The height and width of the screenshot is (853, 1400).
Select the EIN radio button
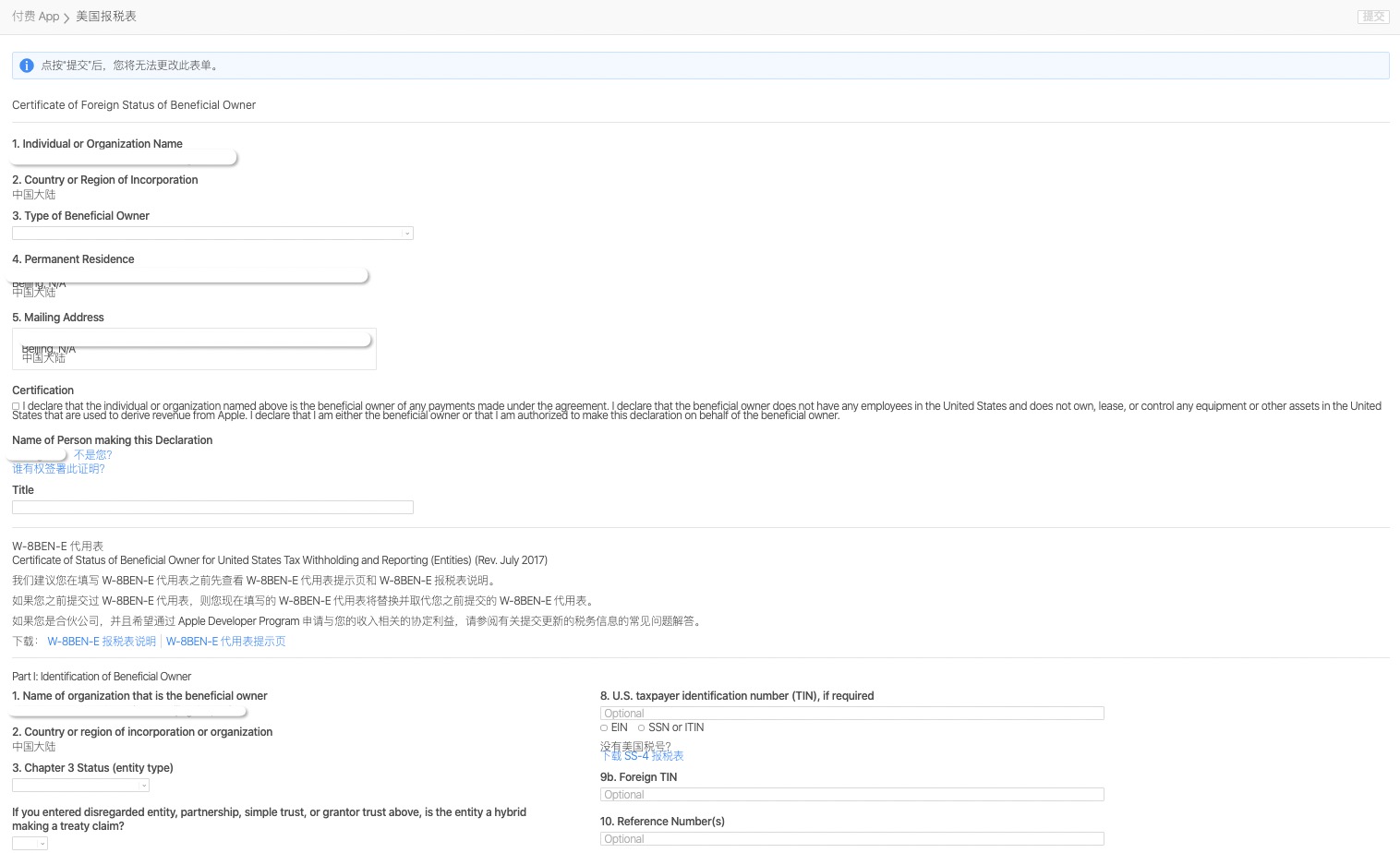(604, 727)
